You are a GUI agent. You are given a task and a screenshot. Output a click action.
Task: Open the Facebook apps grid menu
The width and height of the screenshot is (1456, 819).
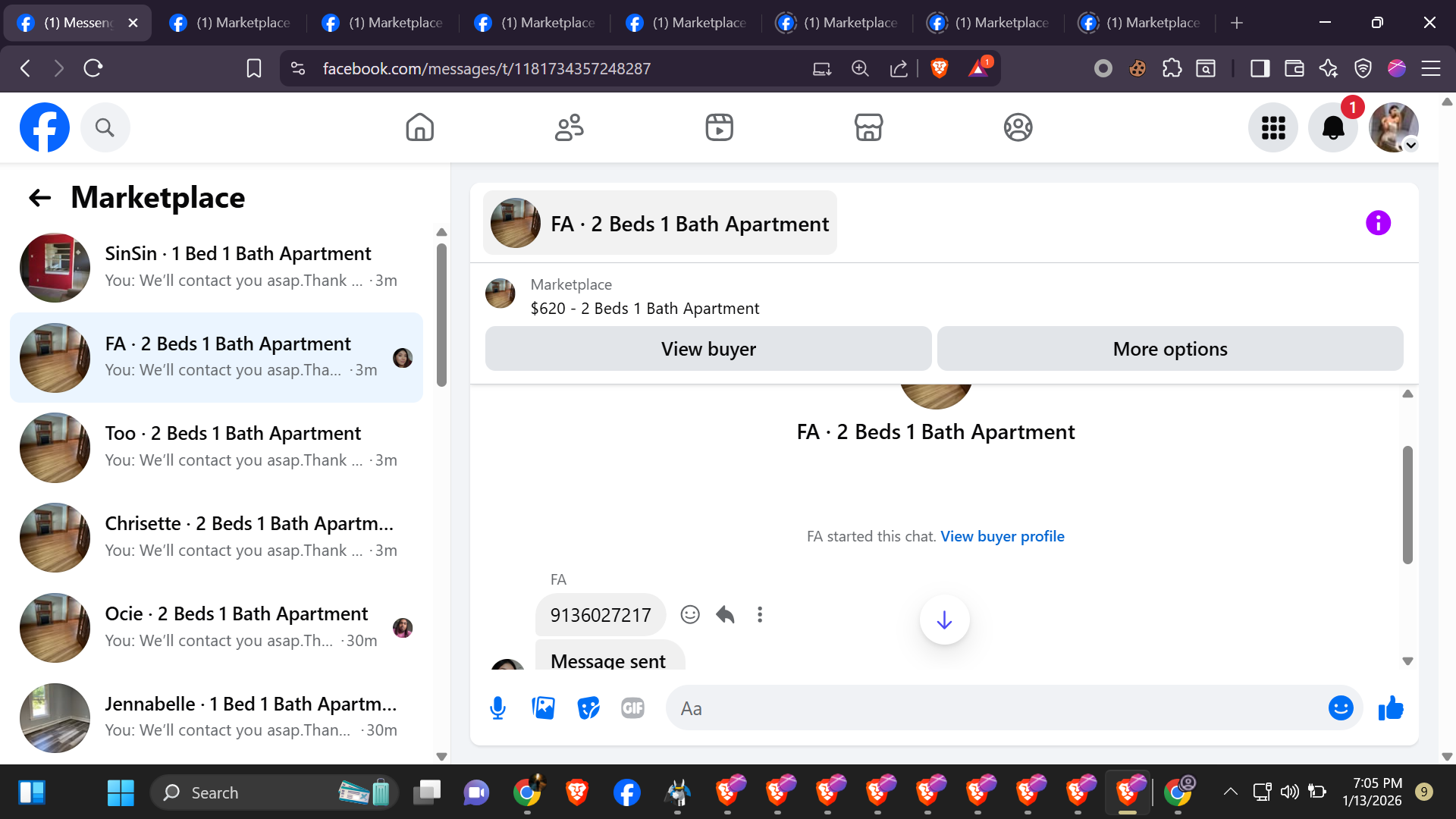click(1273, 127)
